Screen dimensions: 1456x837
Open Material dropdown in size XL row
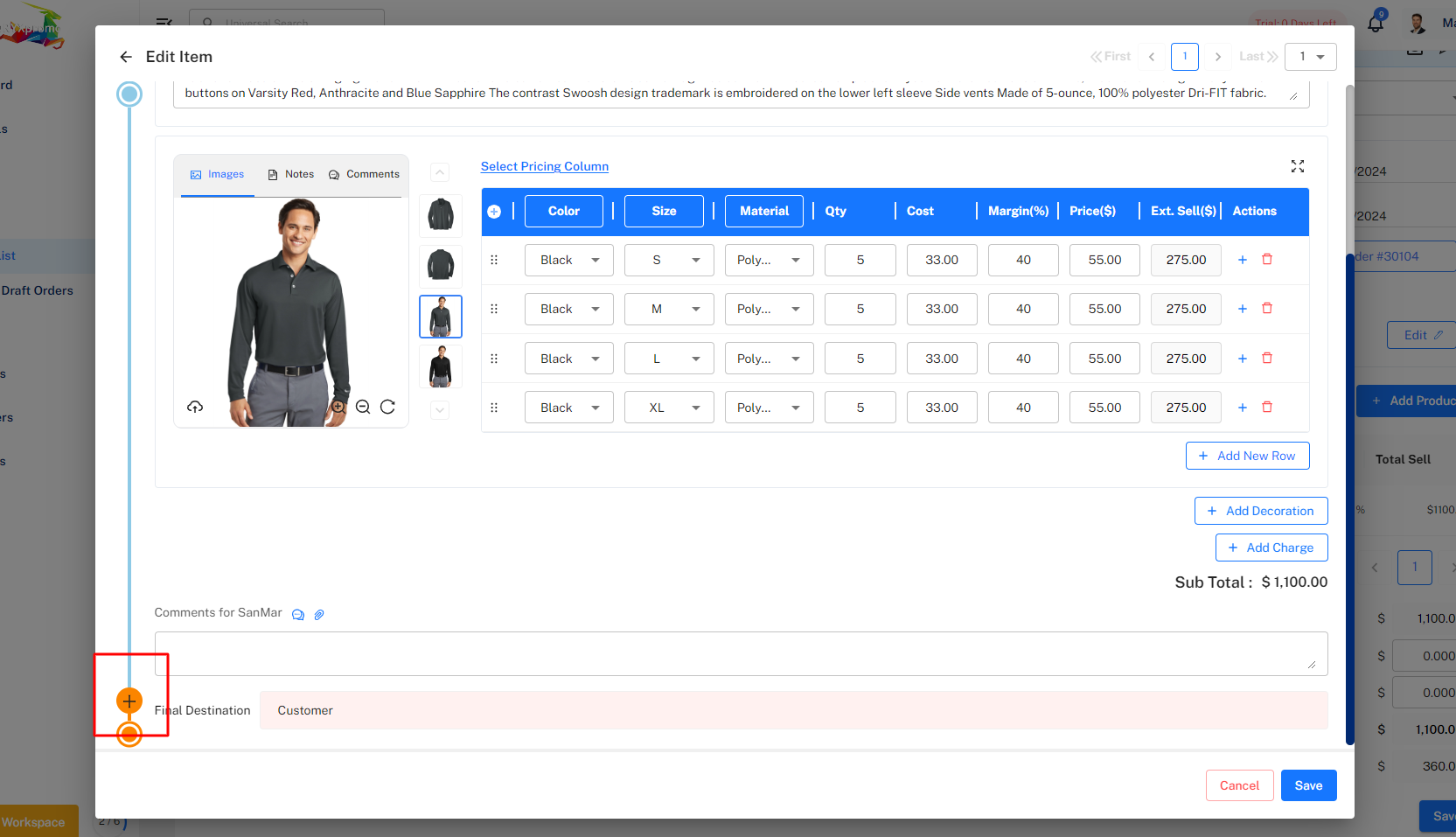(770, 408)
